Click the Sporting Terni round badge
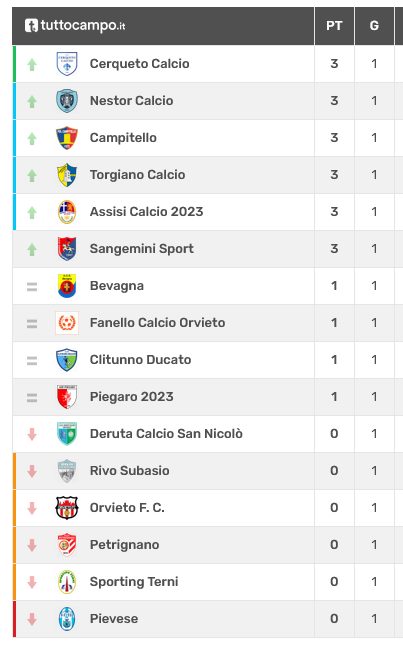 [x=67, y=582]
